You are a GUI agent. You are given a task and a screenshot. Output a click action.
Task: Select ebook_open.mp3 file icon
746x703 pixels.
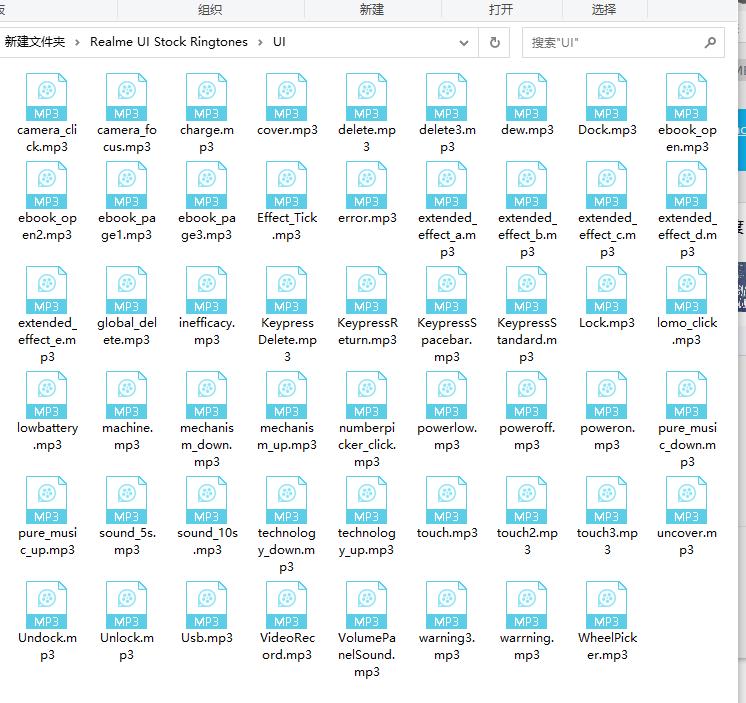(686, 97)
